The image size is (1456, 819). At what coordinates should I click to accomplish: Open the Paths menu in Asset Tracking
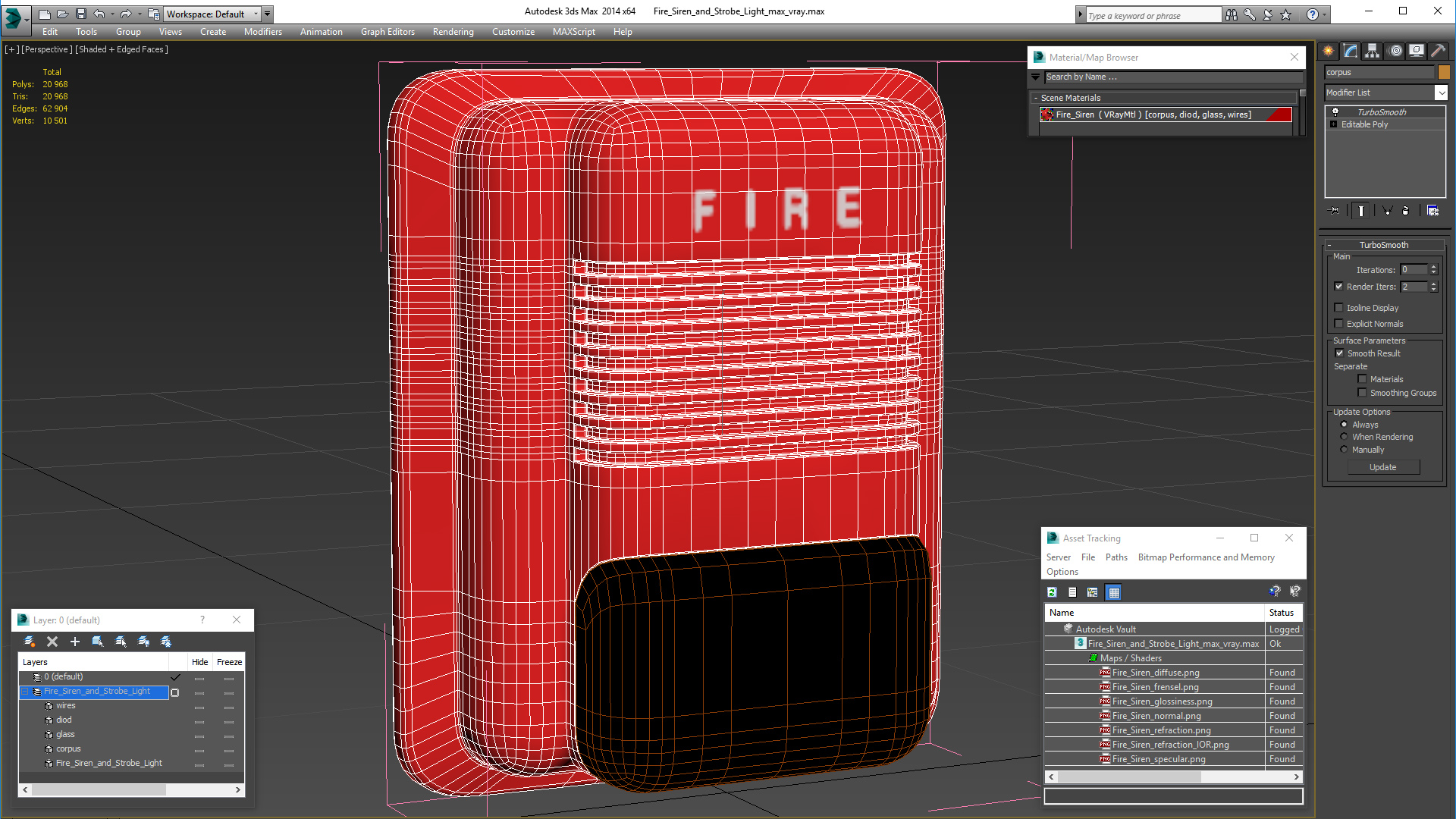(1116, 557)
